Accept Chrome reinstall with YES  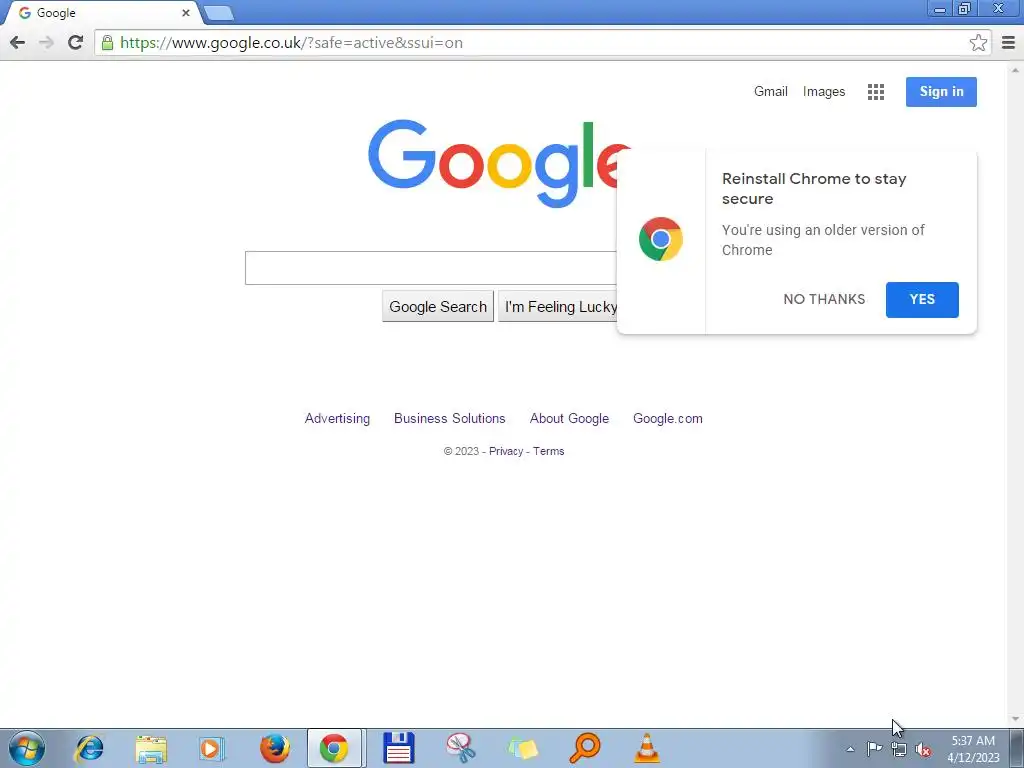click(922, 300)
